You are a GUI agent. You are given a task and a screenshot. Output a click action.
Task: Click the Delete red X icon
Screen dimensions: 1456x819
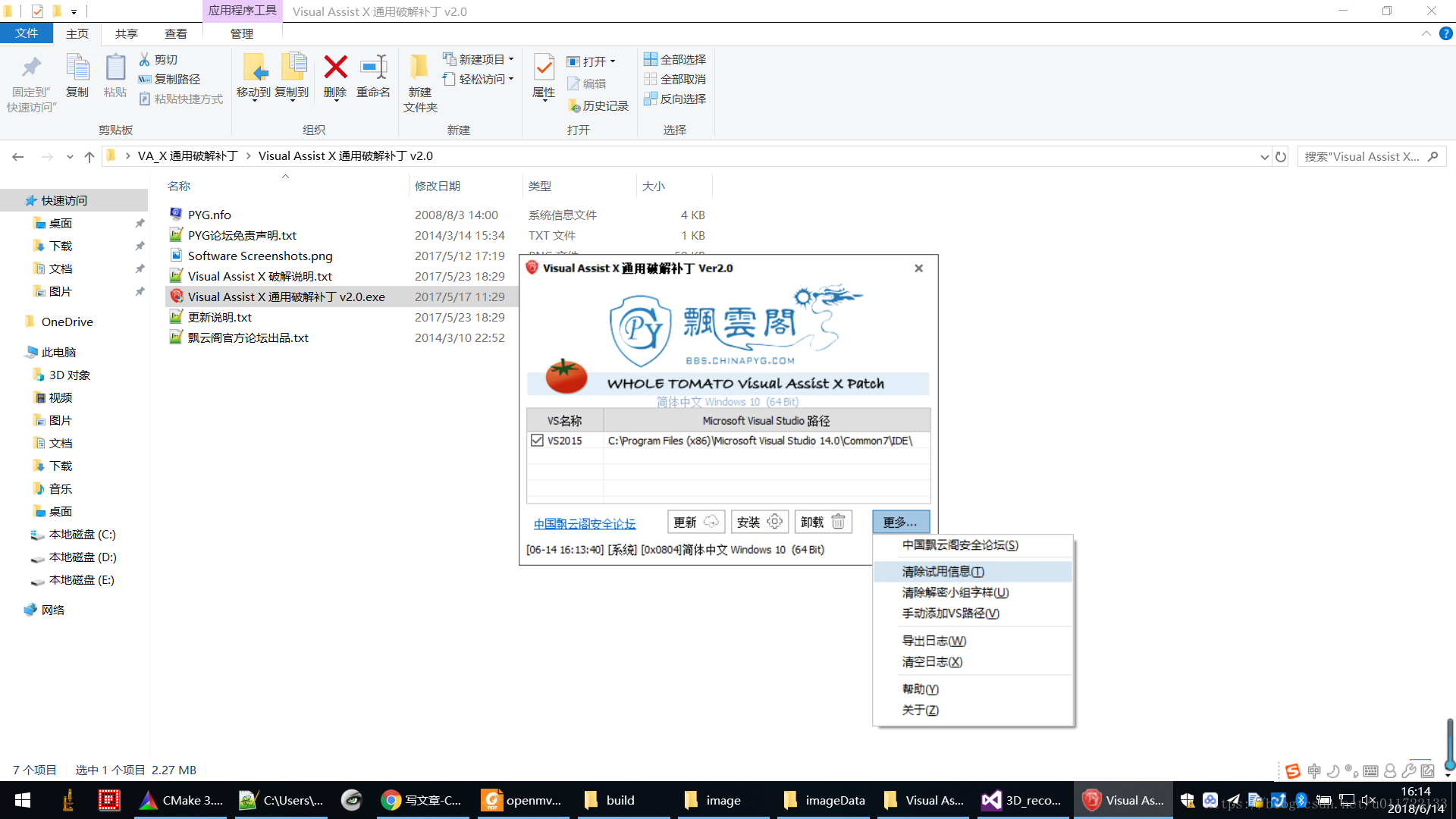click(x=335, y=67)
